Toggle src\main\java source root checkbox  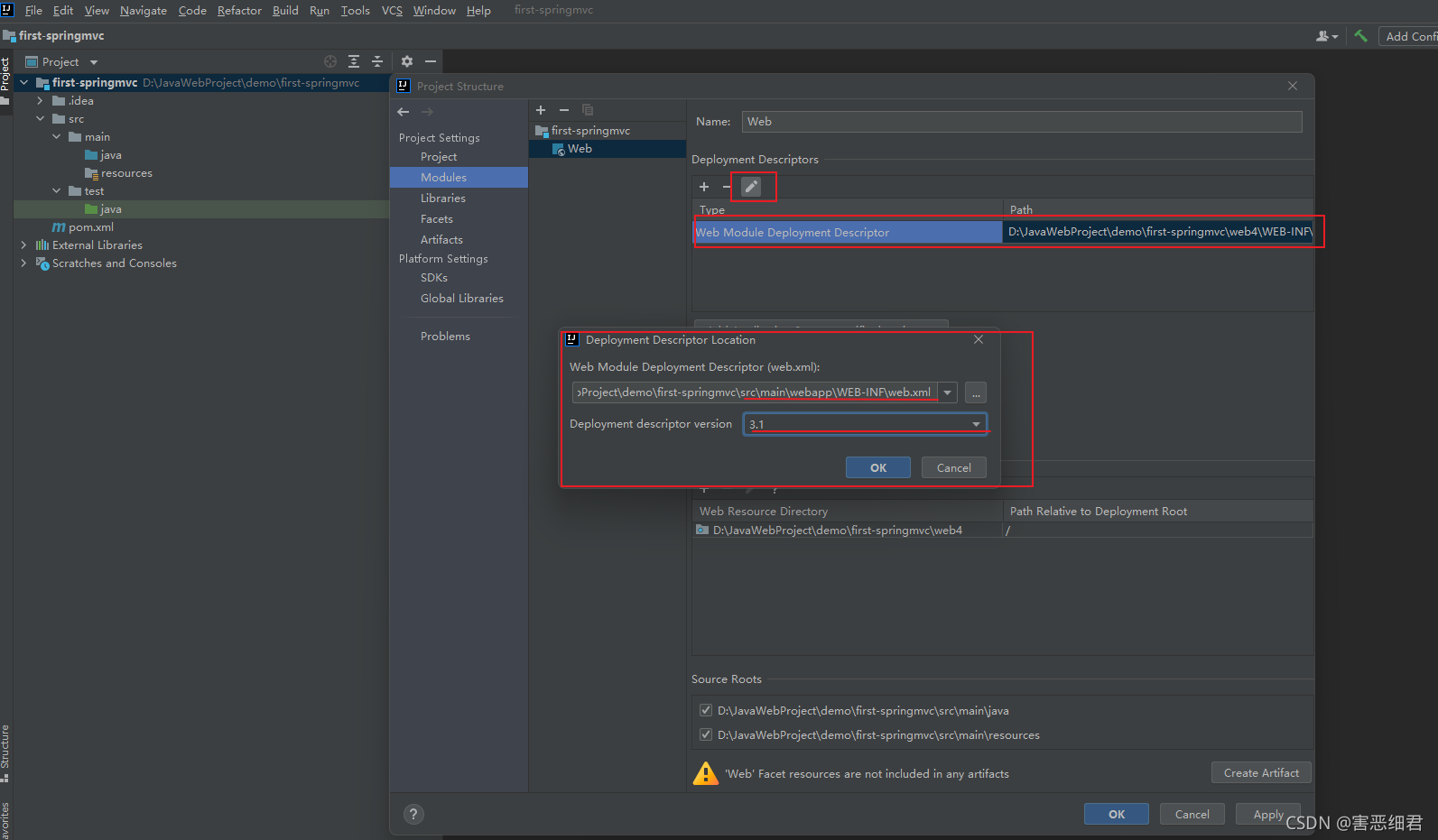pyautogui.click(x=706, y=710)
